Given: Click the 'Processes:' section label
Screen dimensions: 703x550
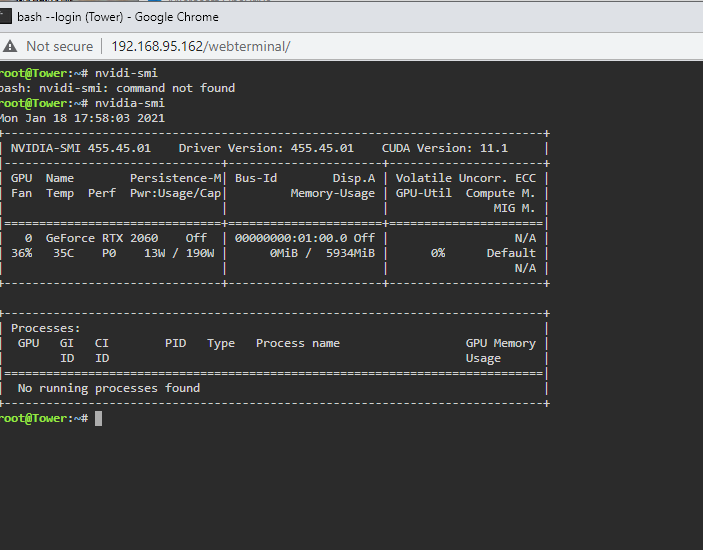Looking at the screenshot, I should pyautogui.click(x=46, y=329).
